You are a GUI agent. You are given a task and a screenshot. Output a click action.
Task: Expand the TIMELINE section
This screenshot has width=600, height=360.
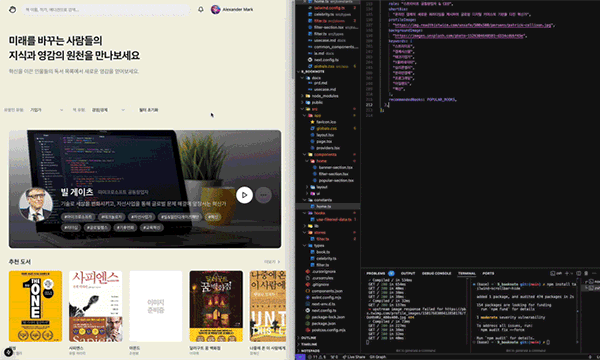click(x=309, y=344)
